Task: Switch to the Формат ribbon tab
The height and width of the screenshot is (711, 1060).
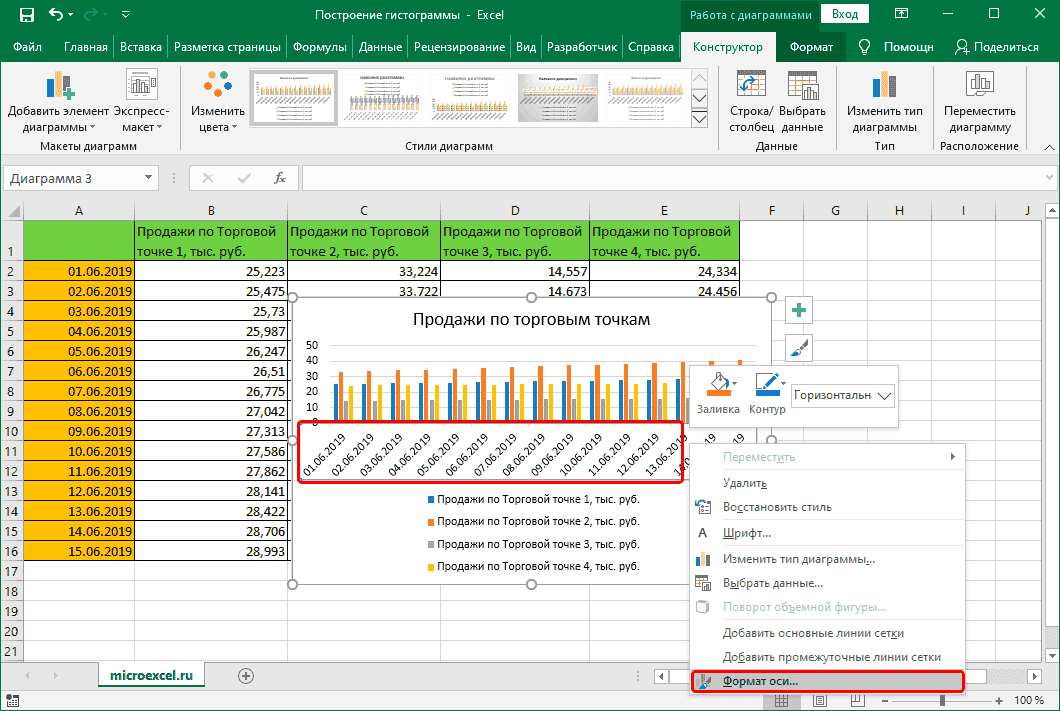Action: point(811,47)
